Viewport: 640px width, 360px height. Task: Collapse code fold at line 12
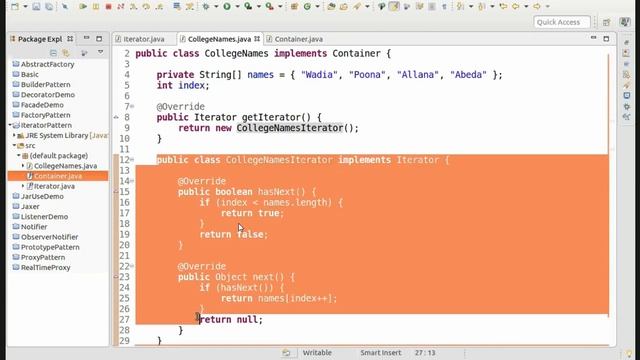pos(132,160)
